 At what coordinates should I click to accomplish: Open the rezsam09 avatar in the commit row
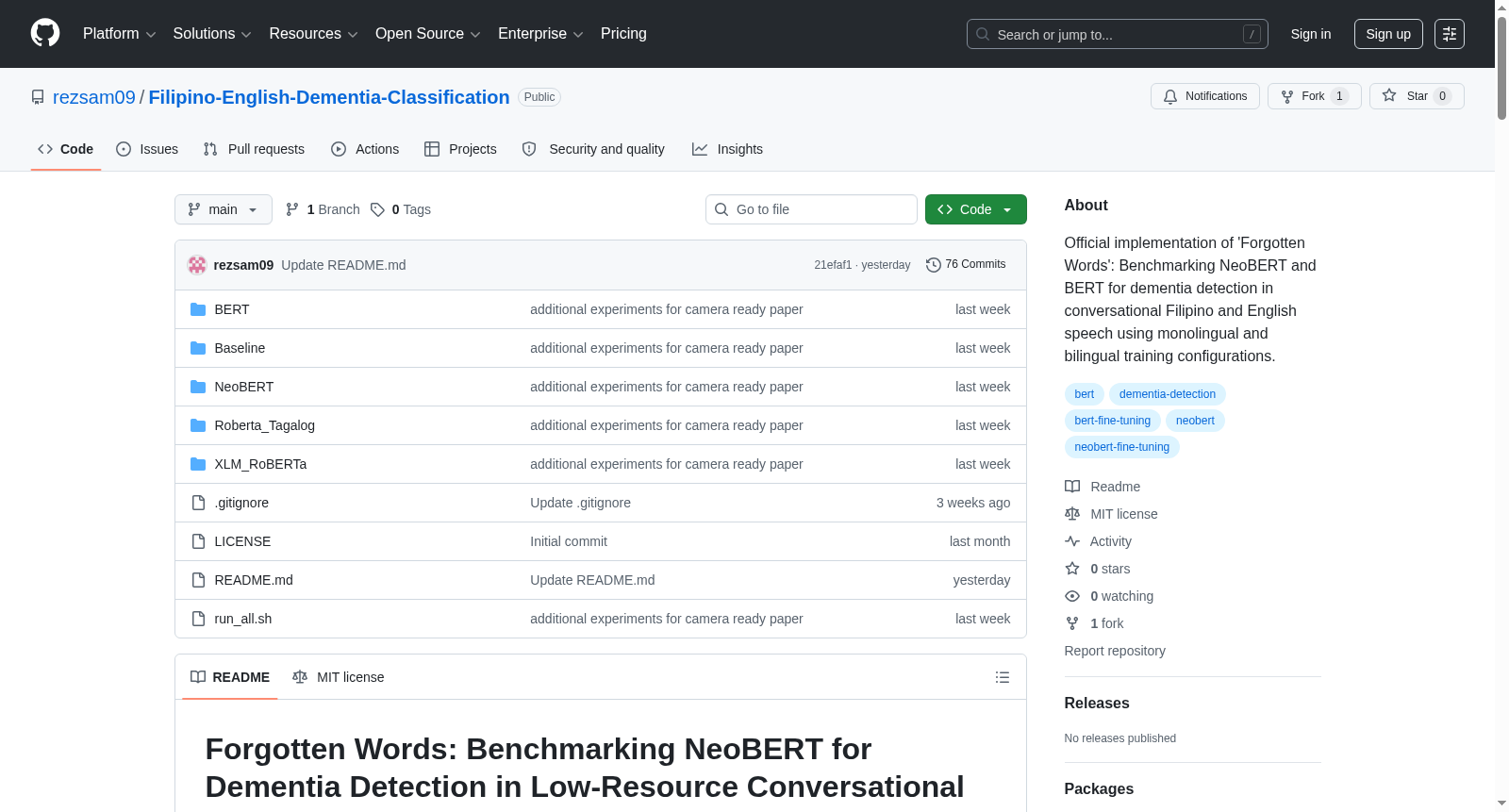[197, 265]
